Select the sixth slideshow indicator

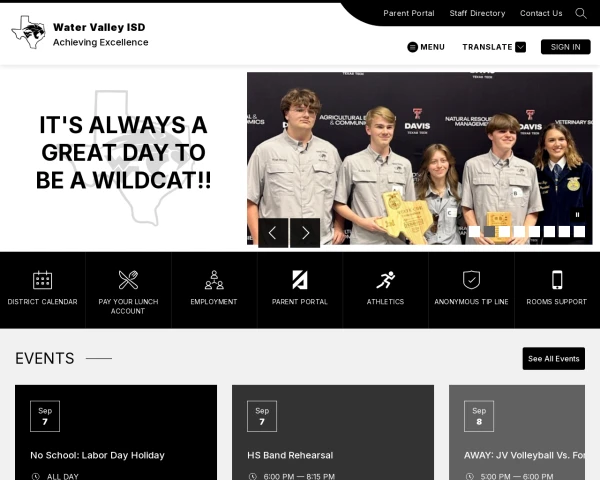(549, 232)
